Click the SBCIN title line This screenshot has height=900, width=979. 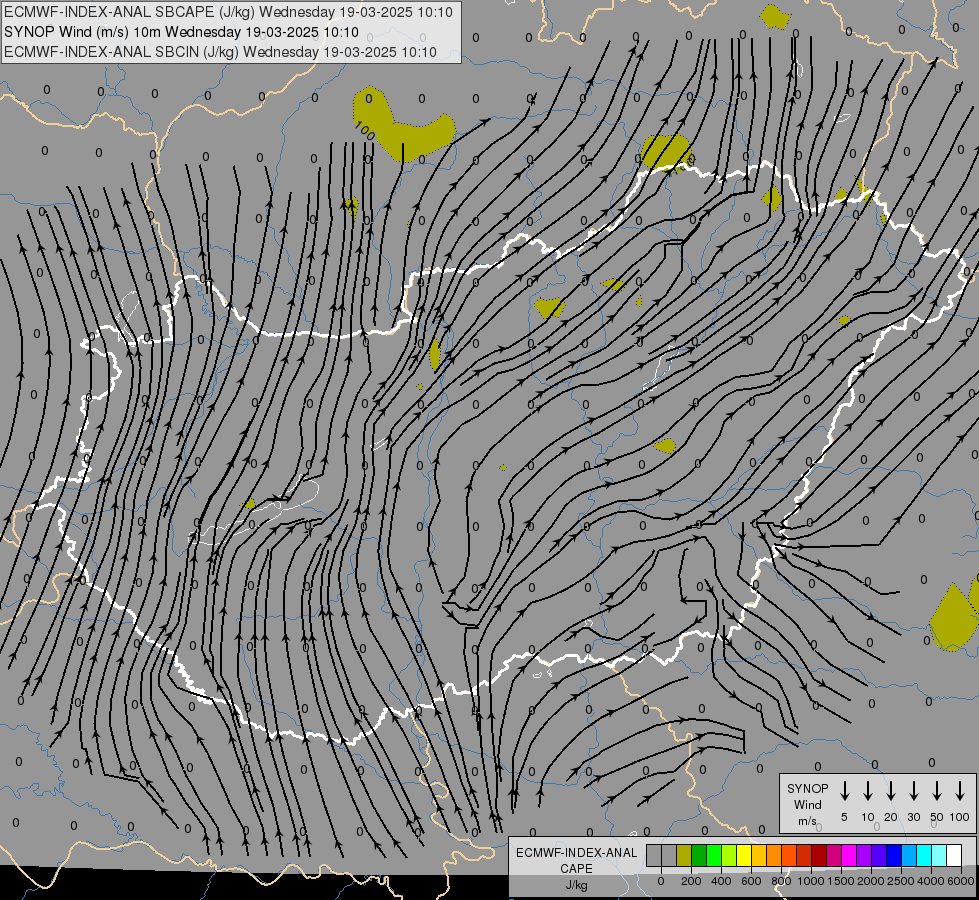[220, 52]
